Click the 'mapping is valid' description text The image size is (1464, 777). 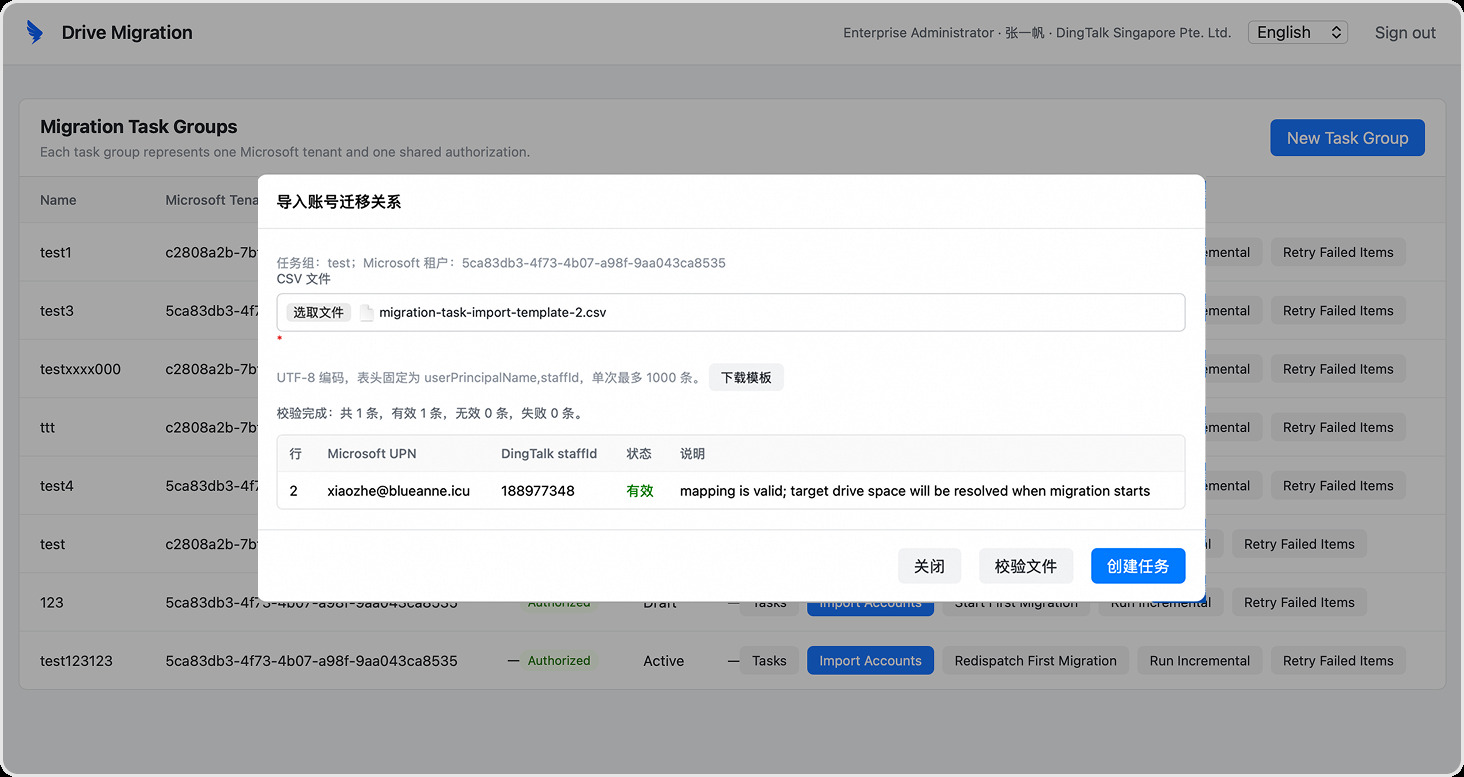click(915, 491)
